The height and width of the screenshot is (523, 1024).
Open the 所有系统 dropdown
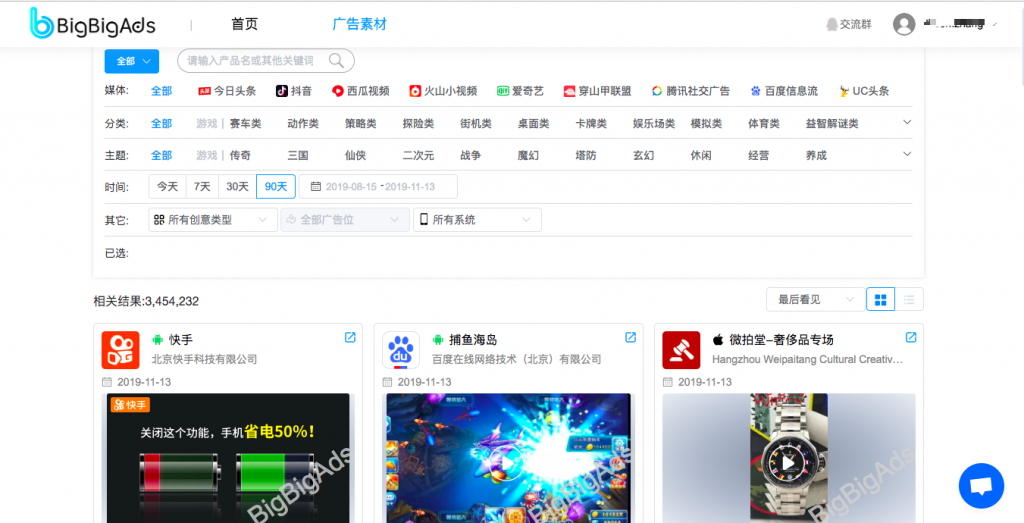coord(477,220)
